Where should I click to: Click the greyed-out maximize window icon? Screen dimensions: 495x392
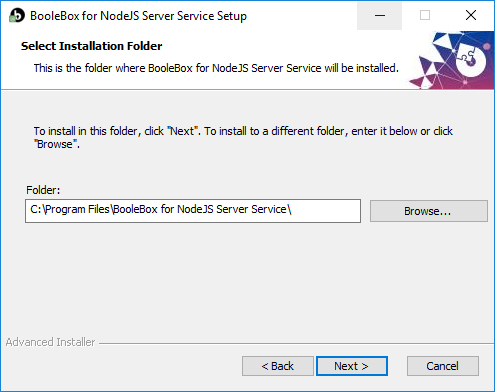pos(425,15)
